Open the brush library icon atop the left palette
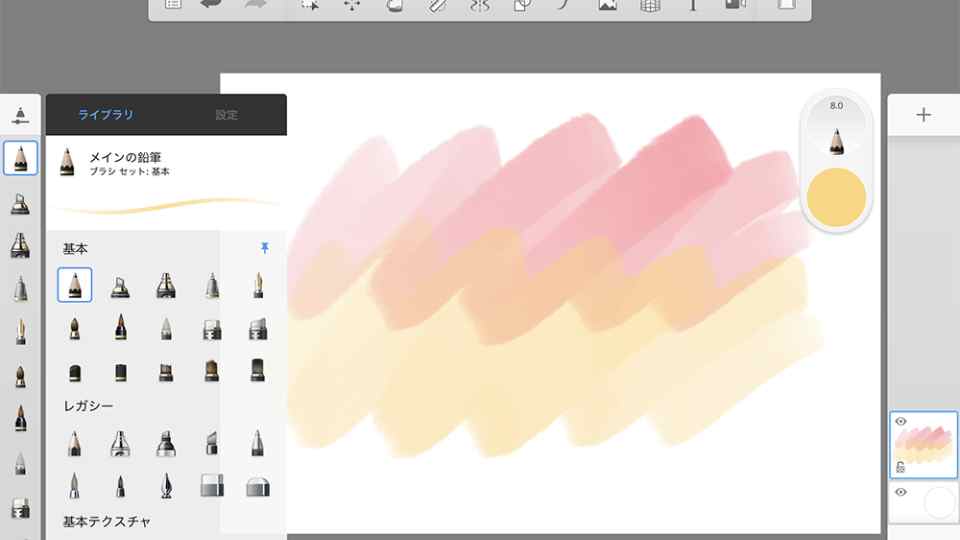Image resolution: width=960 pixels, height=540 pixels. pyautogui.click(x=20, y=115)
